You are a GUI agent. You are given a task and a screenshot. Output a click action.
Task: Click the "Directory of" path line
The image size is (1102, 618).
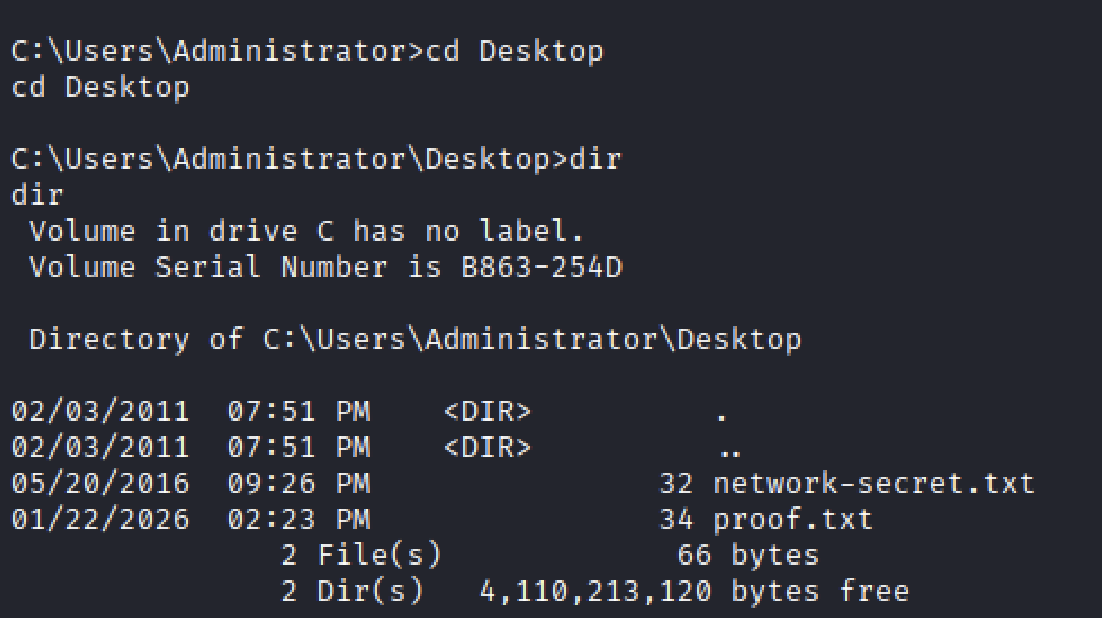415,340
